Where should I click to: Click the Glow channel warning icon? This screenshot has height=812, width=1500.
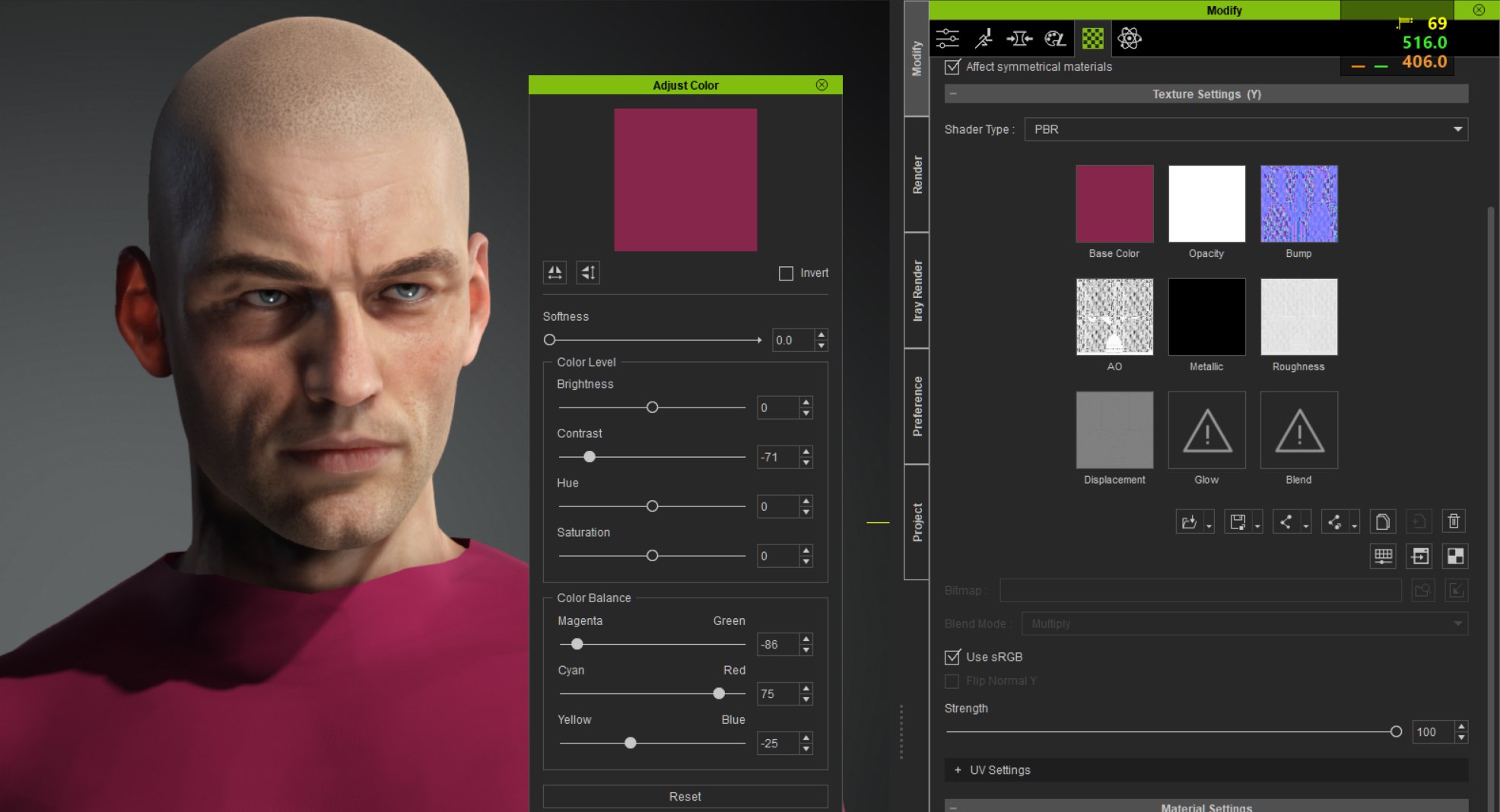(1206, 430)
